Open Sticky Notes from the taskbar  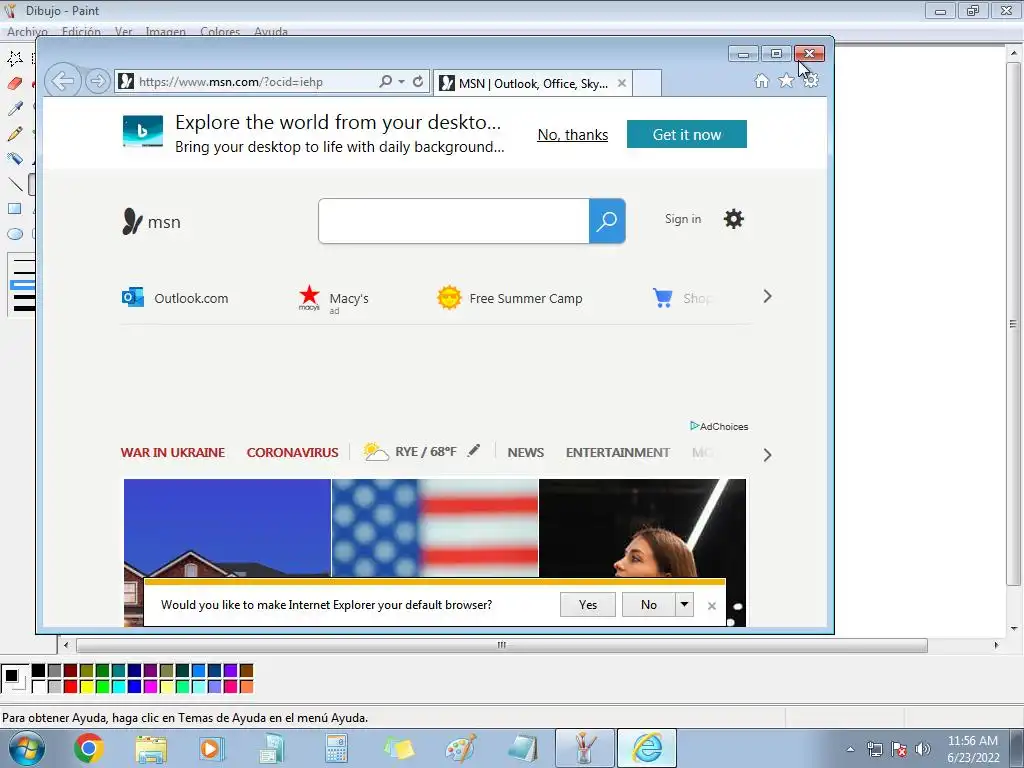tap(399, 748)
